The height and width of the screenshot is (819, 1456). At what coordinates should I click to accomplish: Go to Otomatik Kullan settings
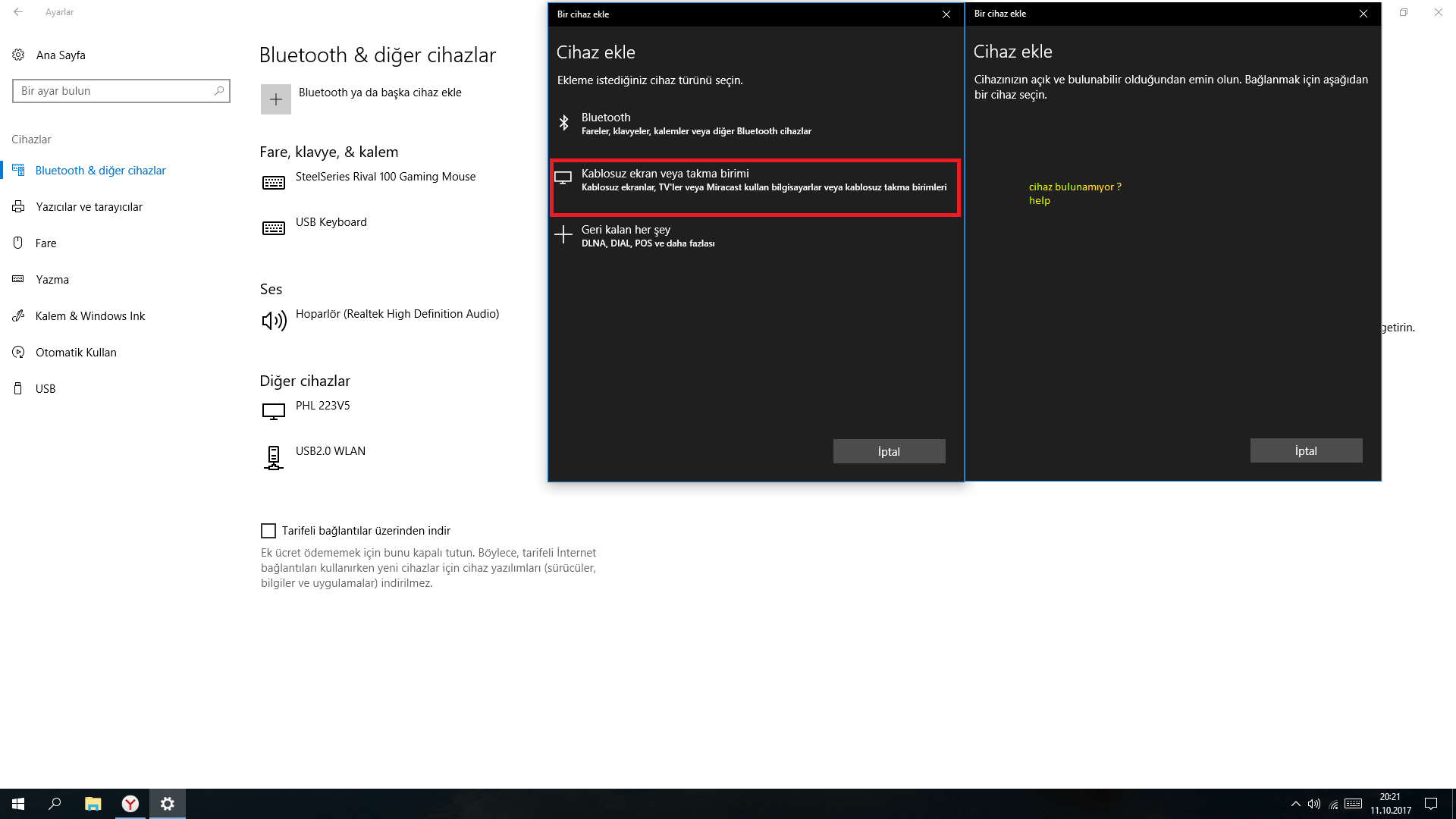76,353
